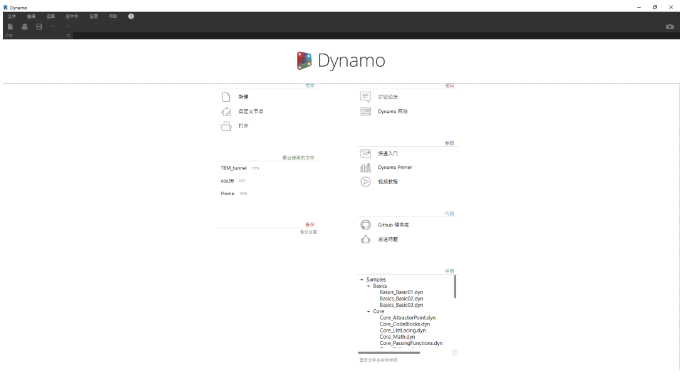Open sample Core_PassingFunctions.dyn
Viewport: 683px width, 377px height.
click(x=411, y=343)
